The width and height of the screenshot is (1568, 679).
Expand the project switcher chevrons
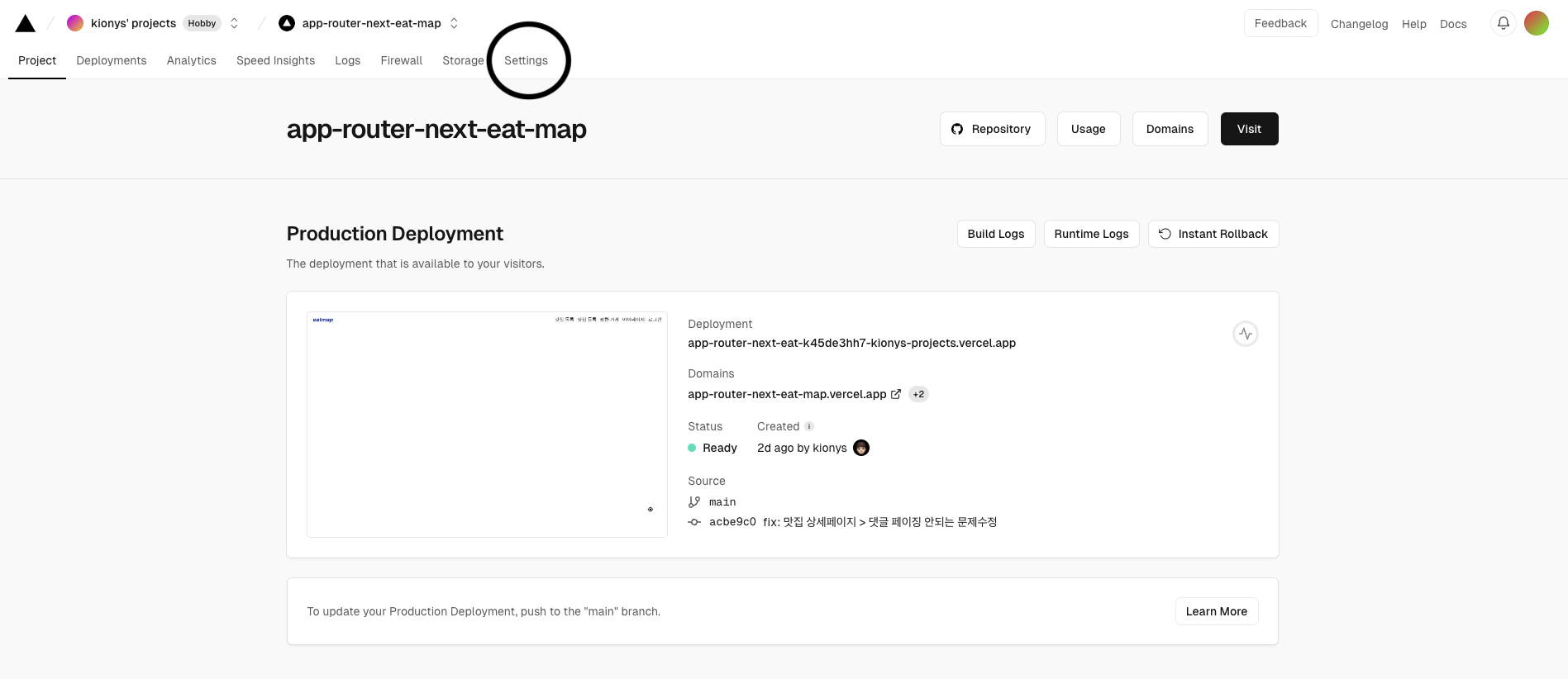454,23
